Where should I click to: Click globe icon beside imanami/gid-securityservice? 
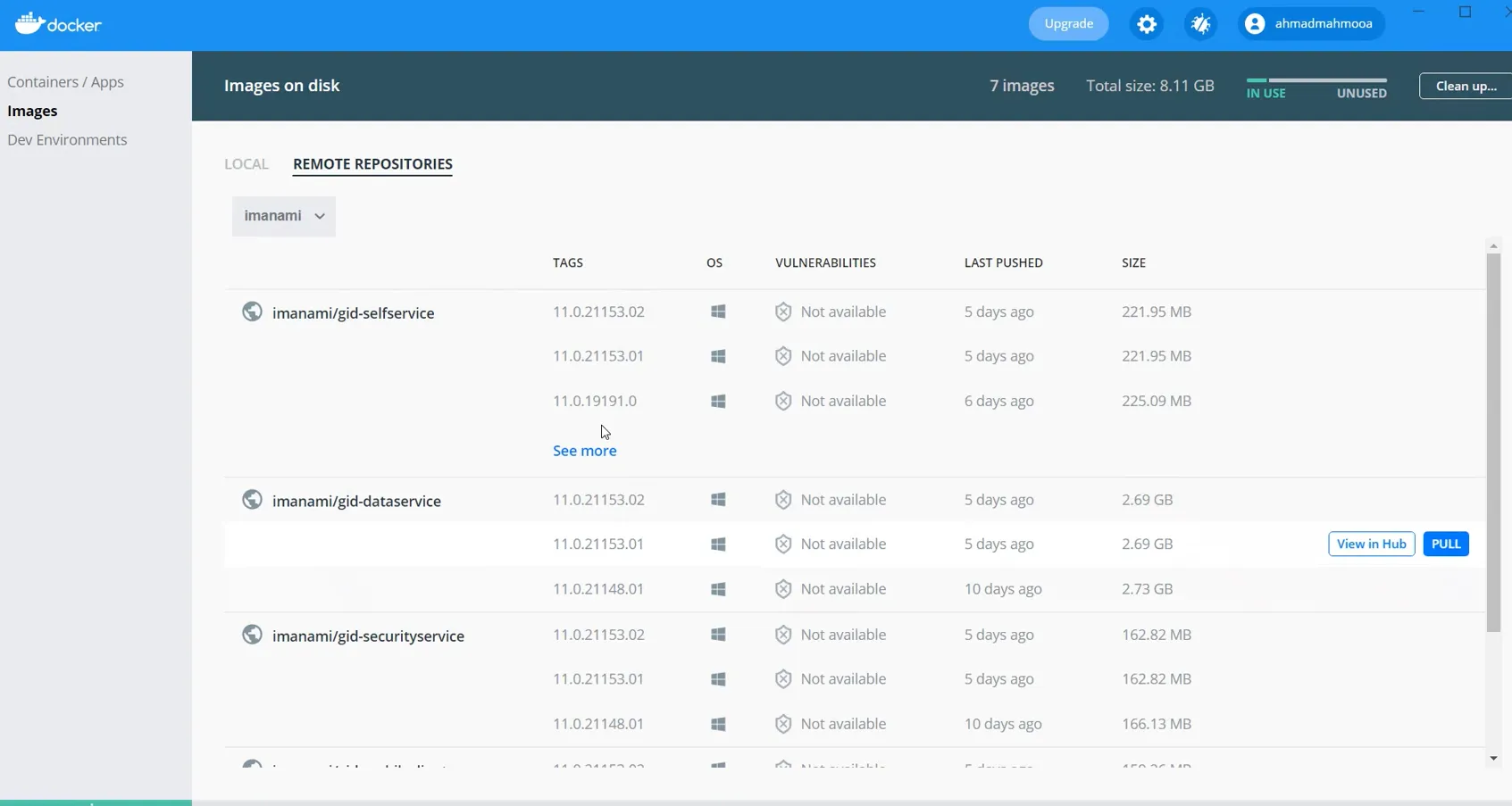tap(252, 635)
